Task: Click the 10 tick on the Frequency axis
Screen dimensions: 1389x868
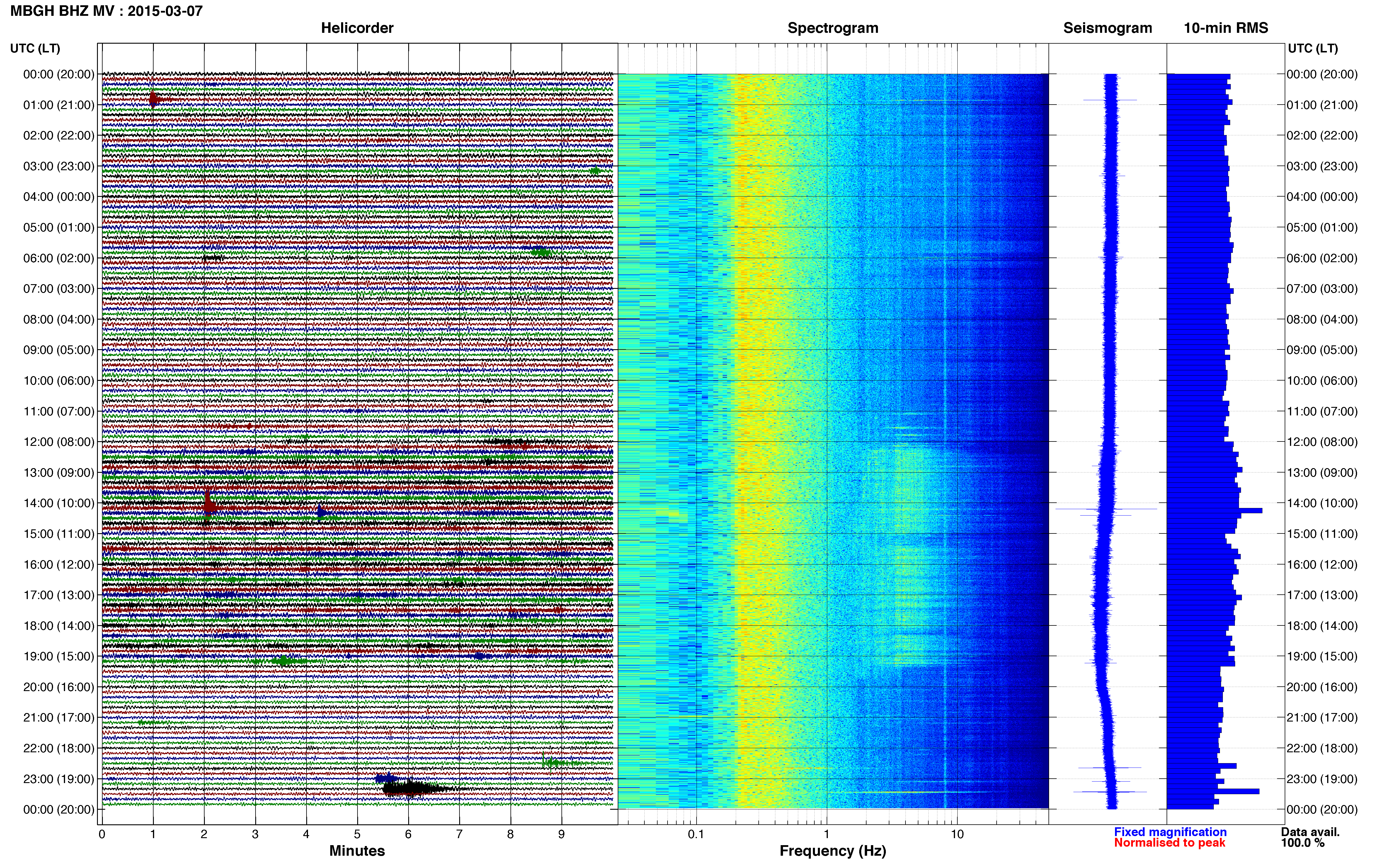Action: point(957,835)
